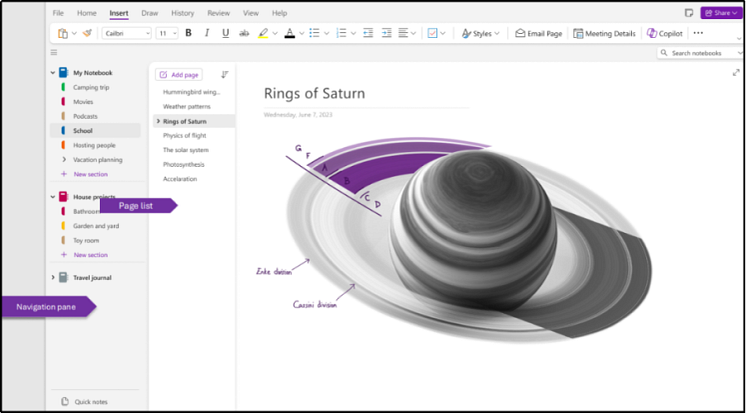Apply yellow text highlight color

263,33
